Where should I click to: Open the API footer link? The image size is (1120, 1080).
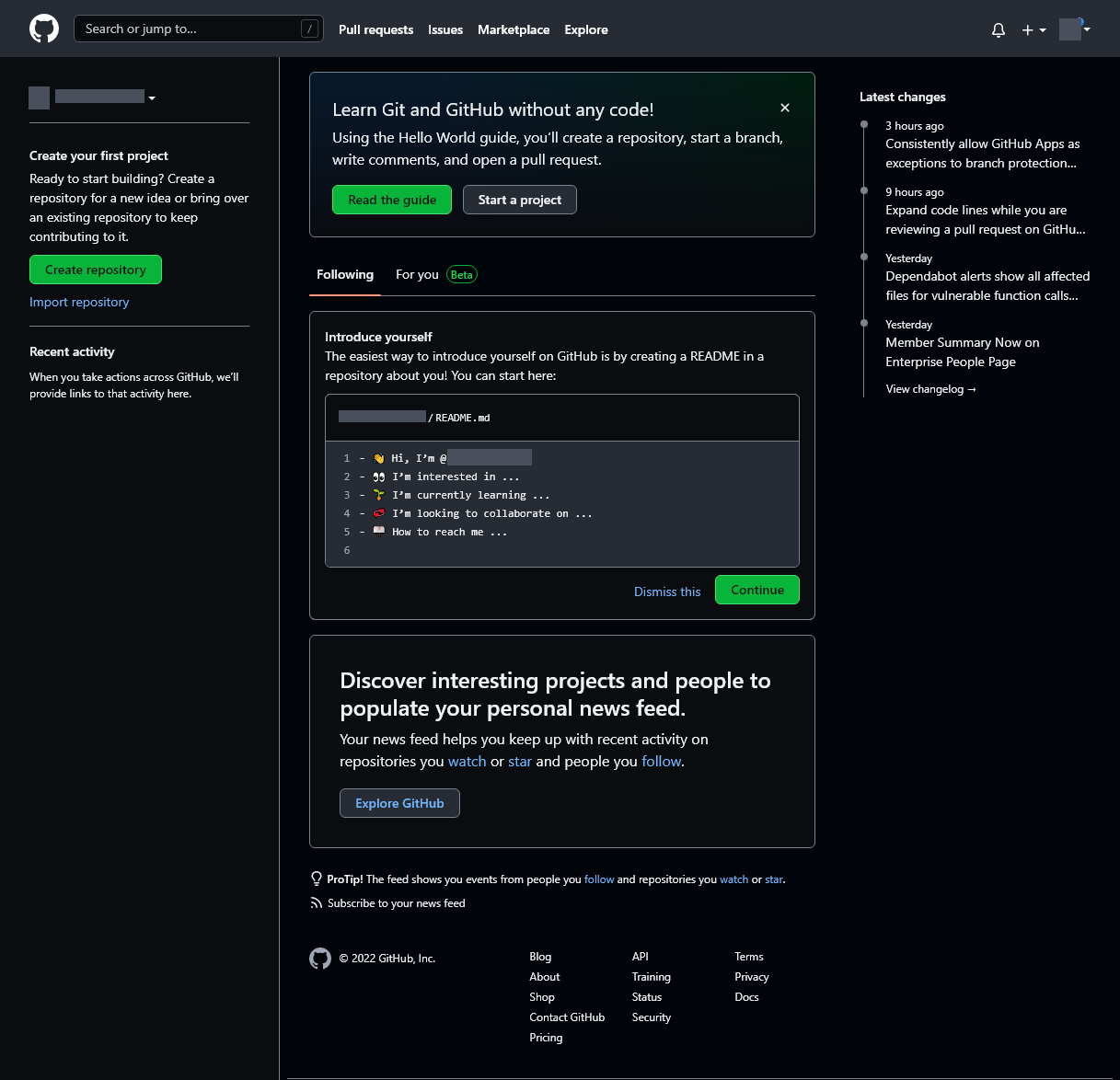pos(641,957)
